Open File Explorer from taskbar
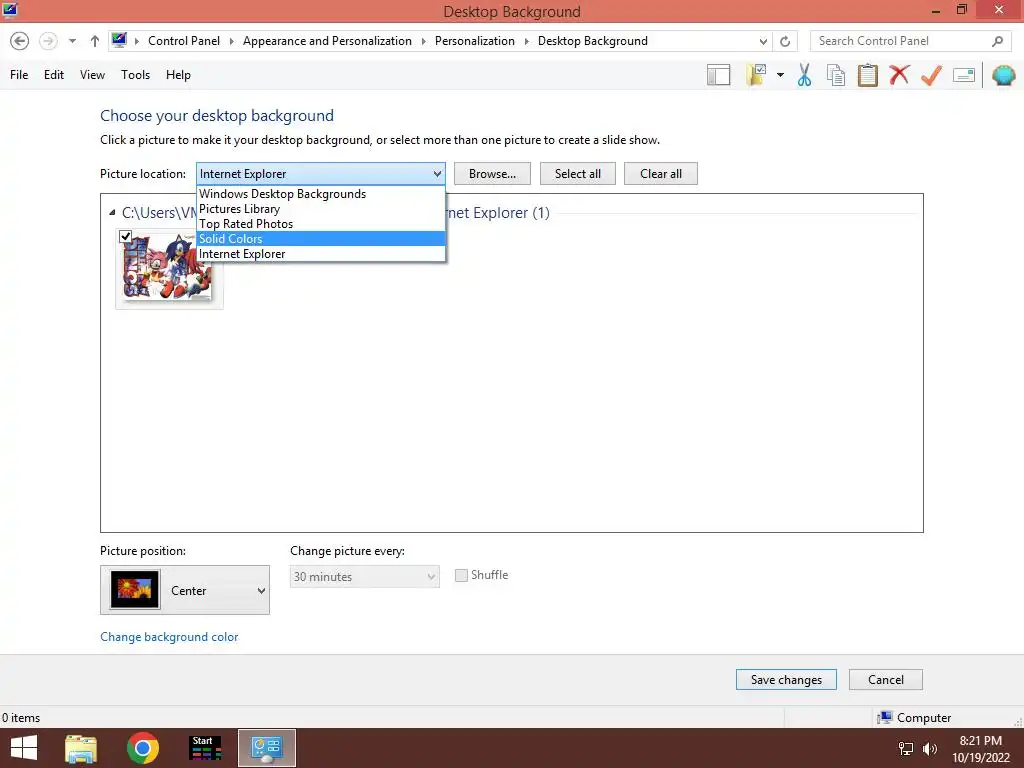Screen dimensions: 1024x768 click(81, 748)
